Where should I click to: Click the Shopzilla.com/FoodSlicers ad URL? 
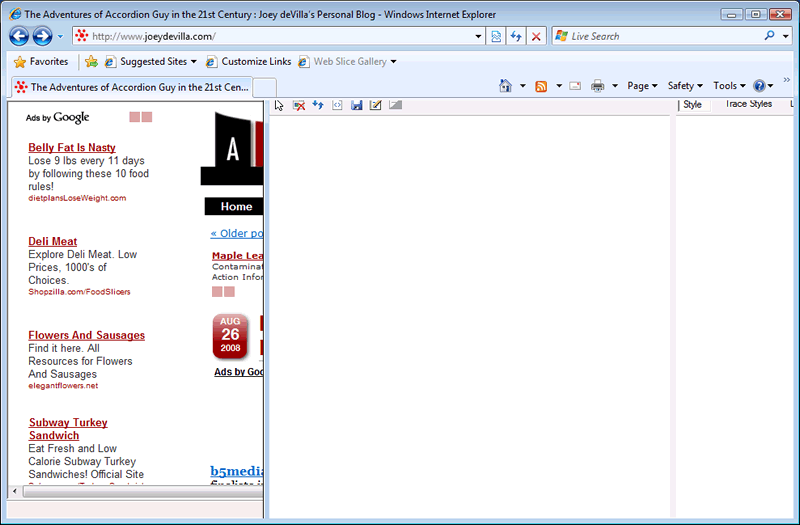[79, 292]
